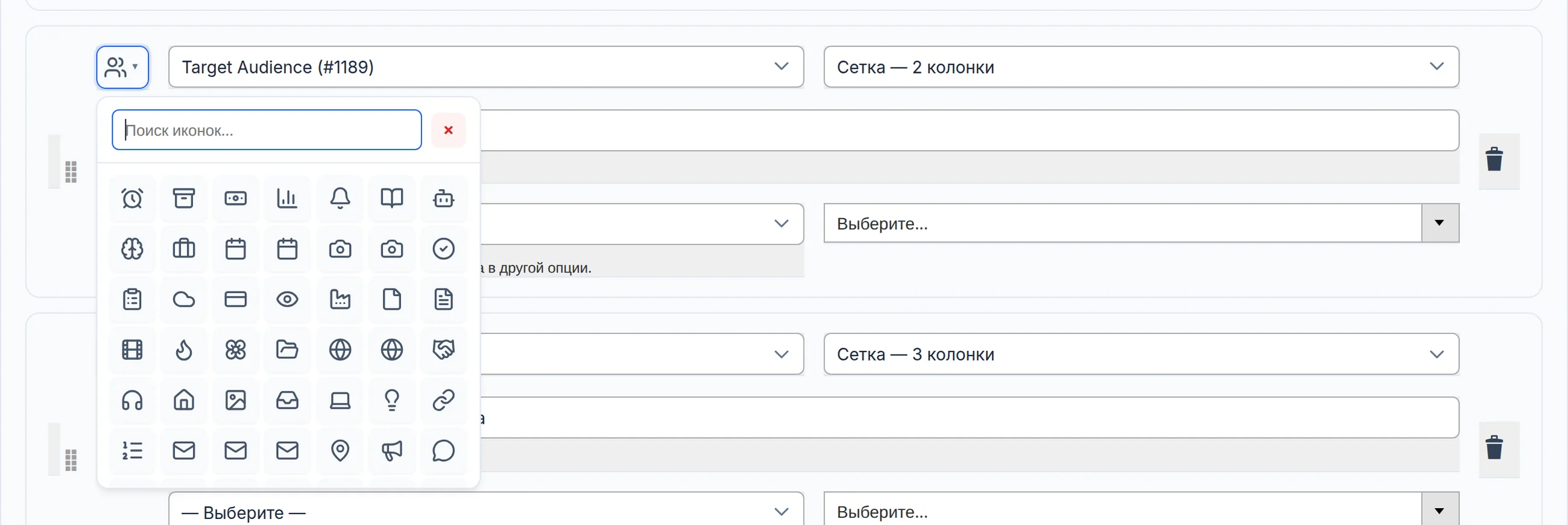Choose the briefcase icon
This screenshot has width=1568, height=525.
tap(184, 249)
